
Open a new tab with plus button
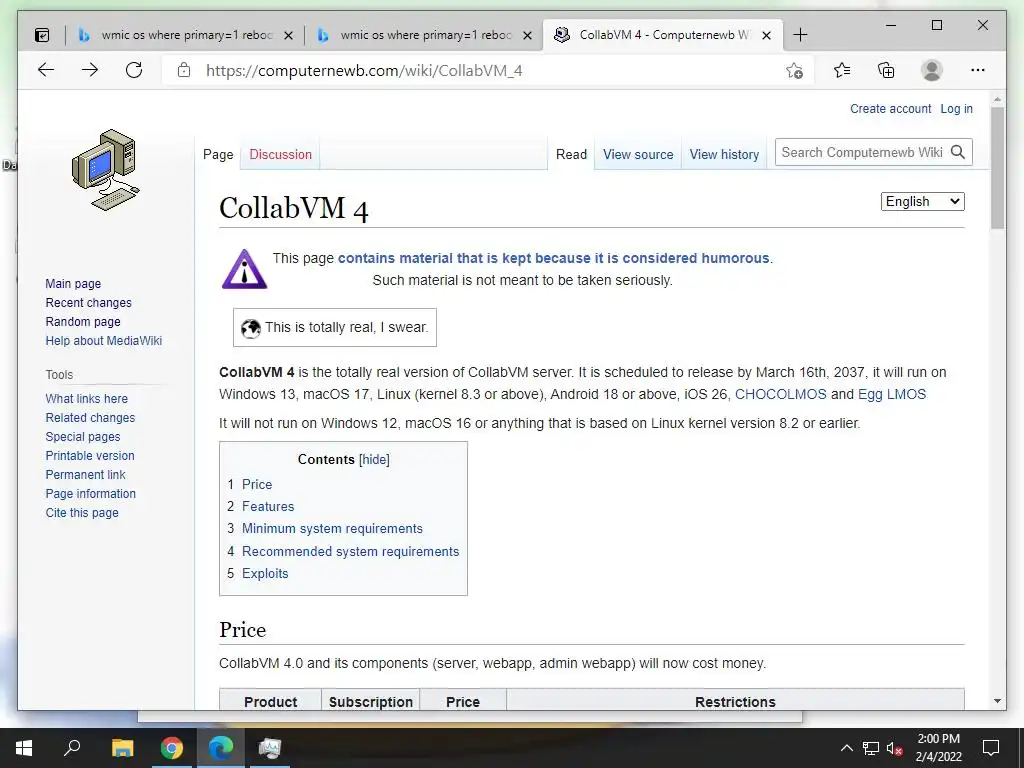(800, 35)
